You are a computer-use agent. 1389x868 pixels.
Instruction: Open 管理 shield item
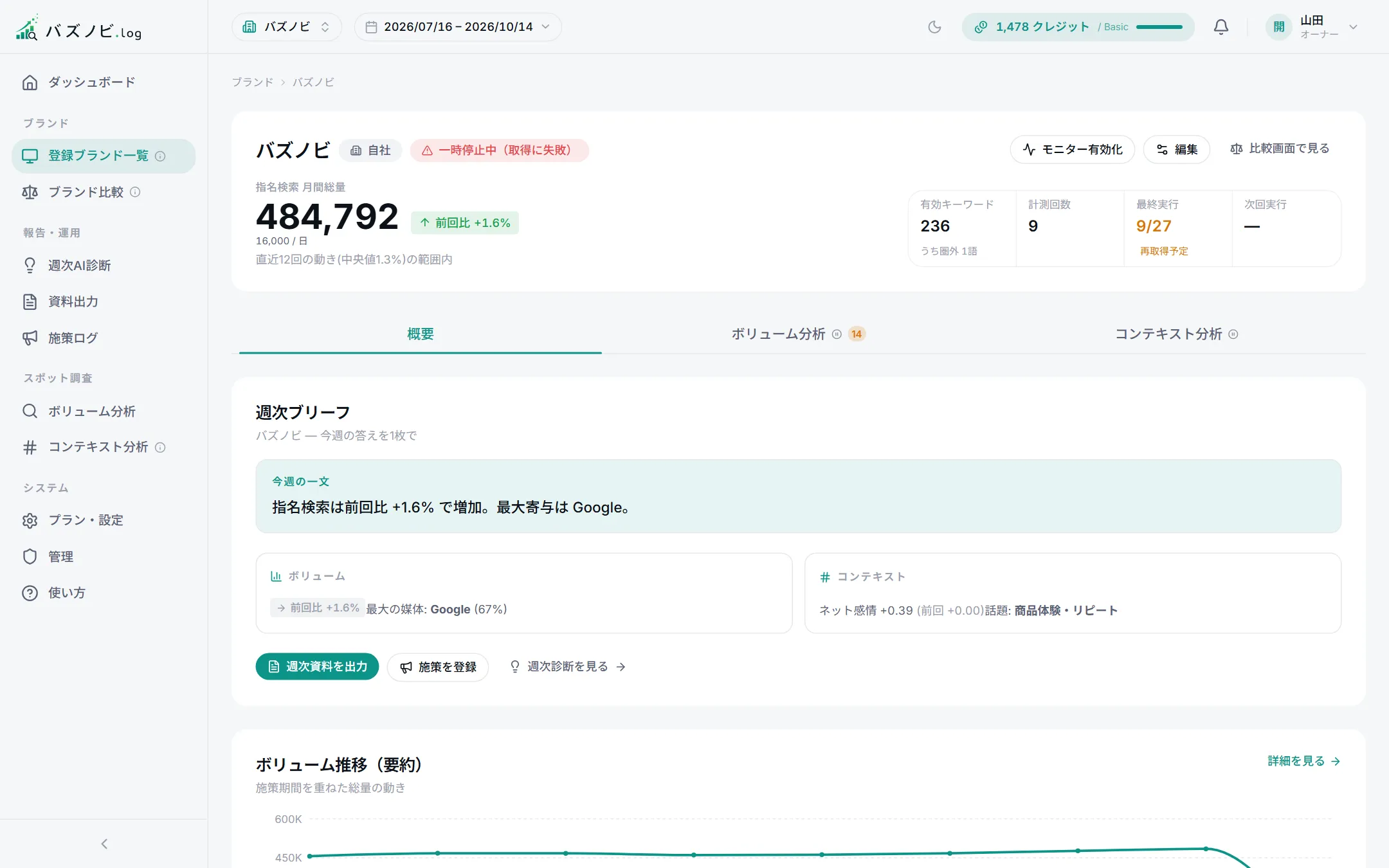pos(104,557)
